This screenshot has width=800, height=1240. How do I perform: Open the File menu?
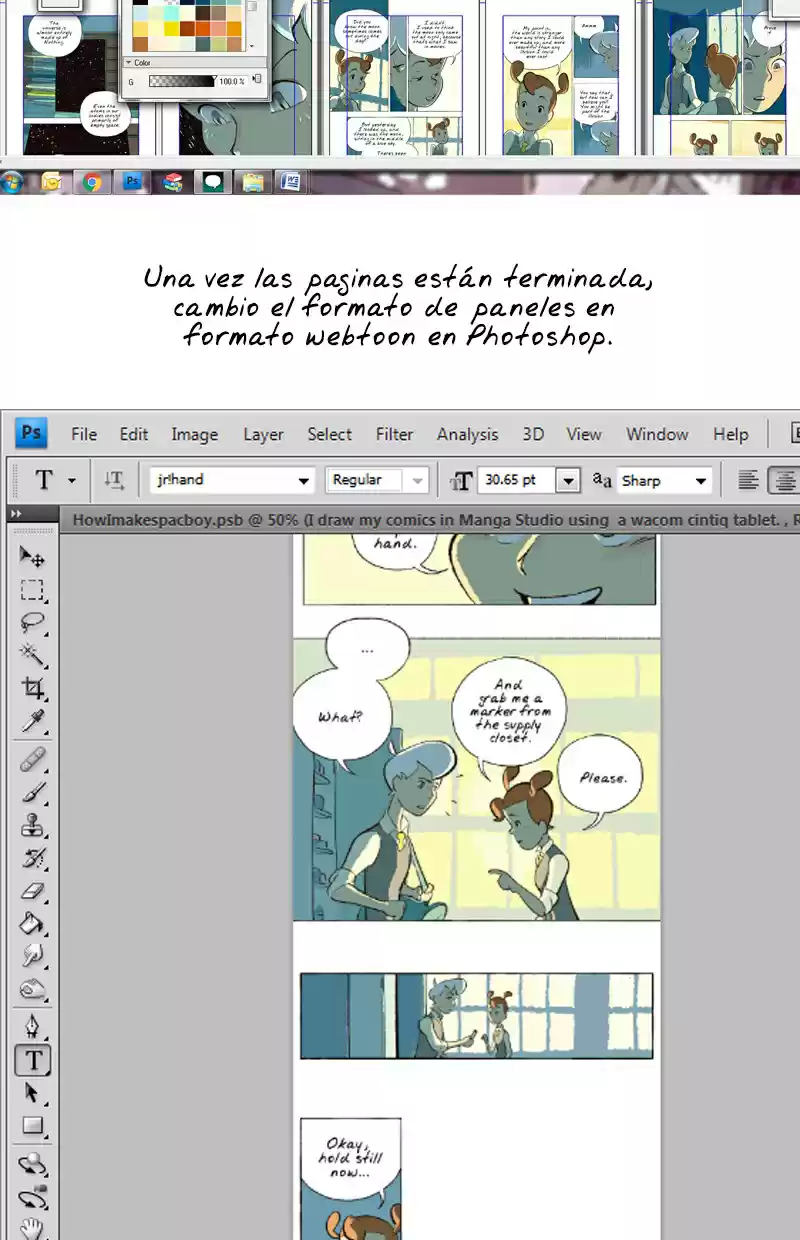point(84,434)
